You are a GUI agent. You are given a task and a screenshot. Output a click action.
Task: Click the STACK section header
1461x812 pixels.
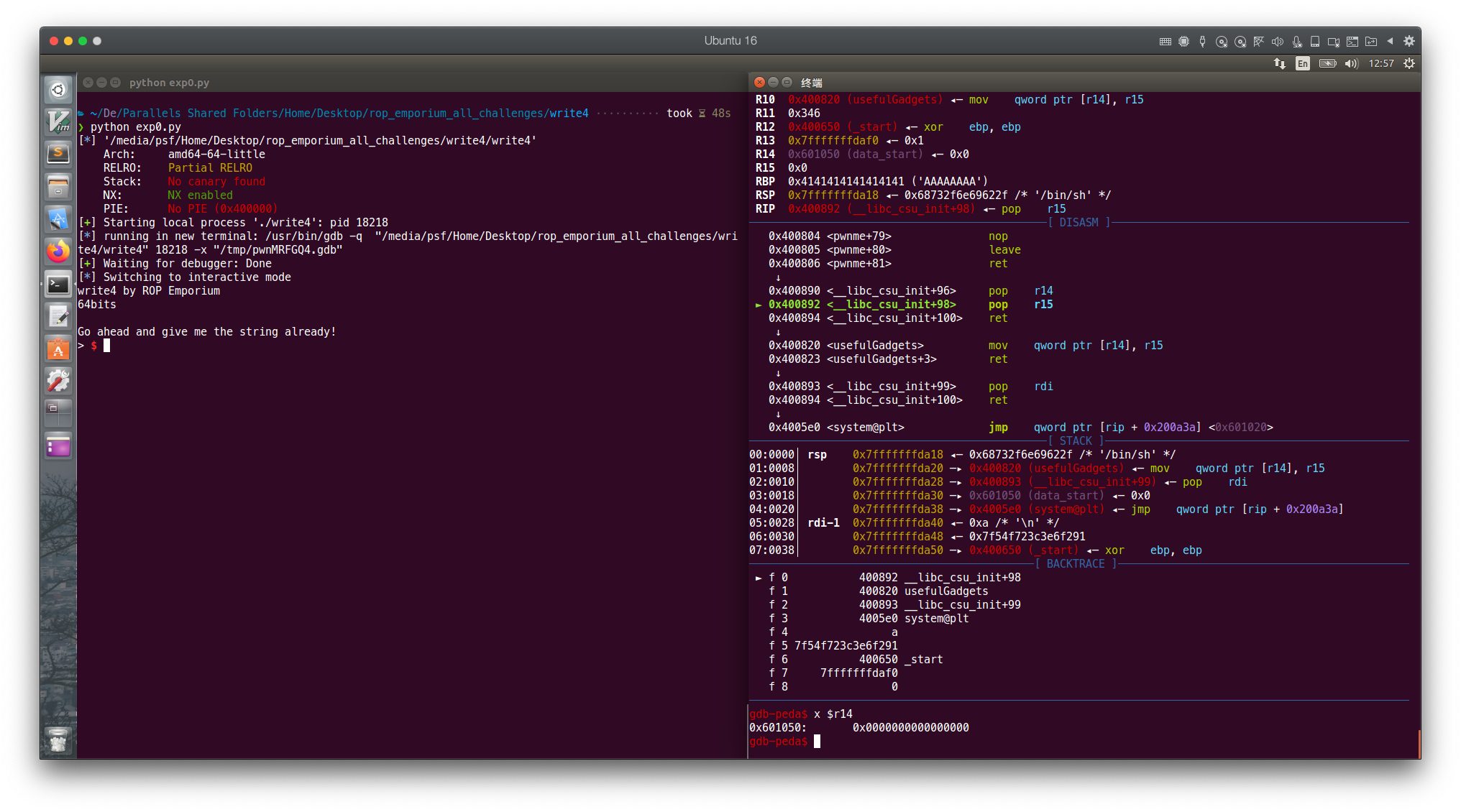[x=1076, y=441]
